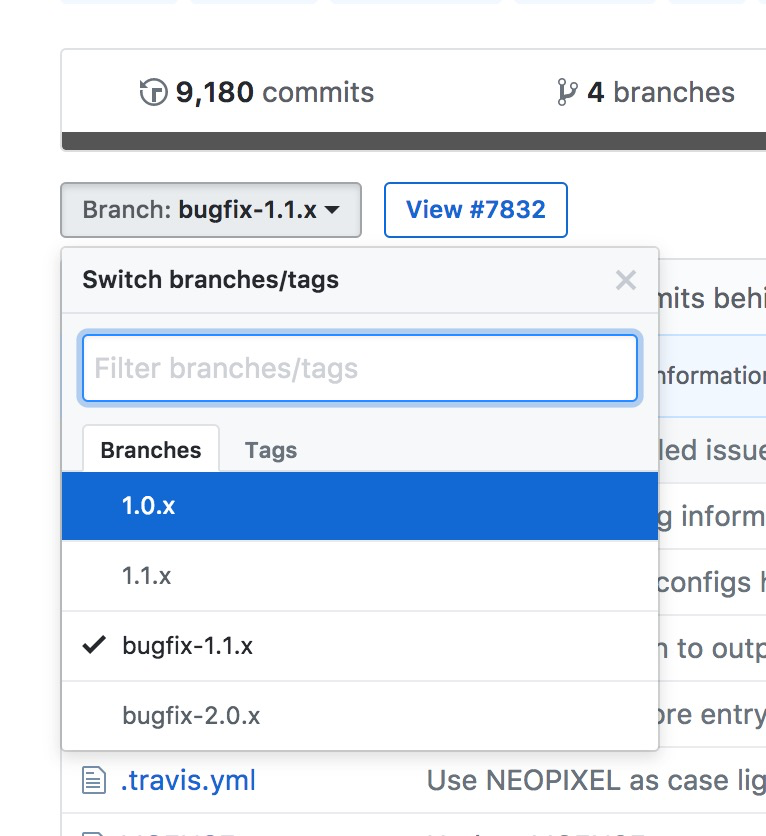Viewport: 766px width, 836px height.
Task: Click the commits history clock icon
Action: pyautogui.click(x=154, y=92)
